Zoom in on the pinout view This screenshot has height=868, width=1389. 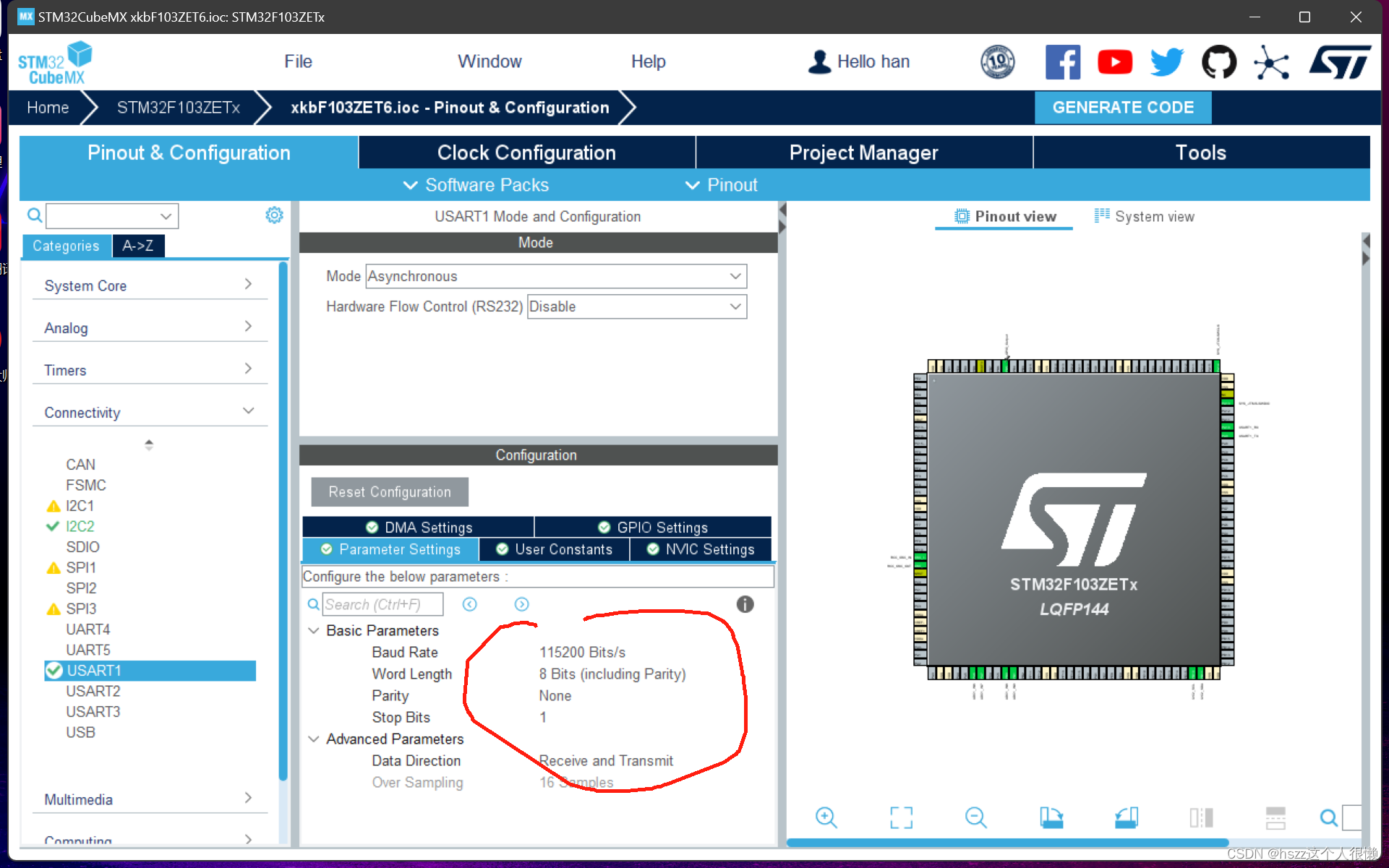pos(826,817)
